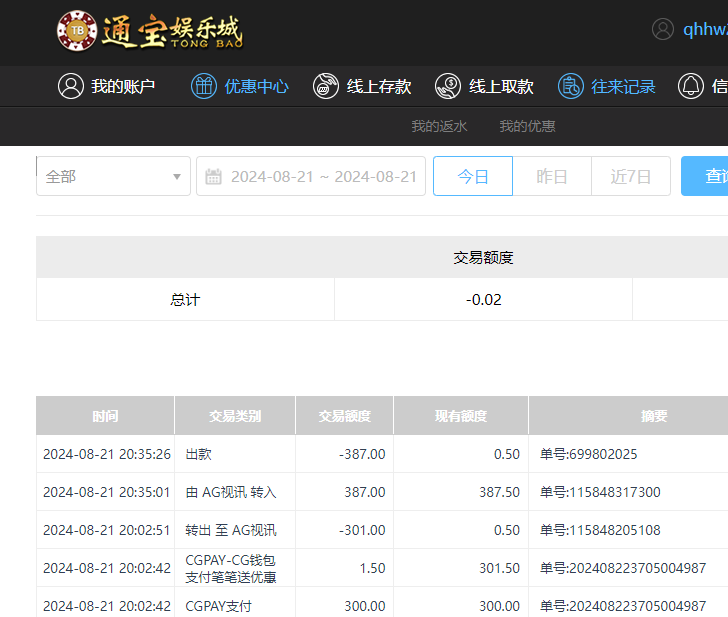Open the 我的返水 submenu item
The width and height of the screenshot is (728, 617).
439,127
